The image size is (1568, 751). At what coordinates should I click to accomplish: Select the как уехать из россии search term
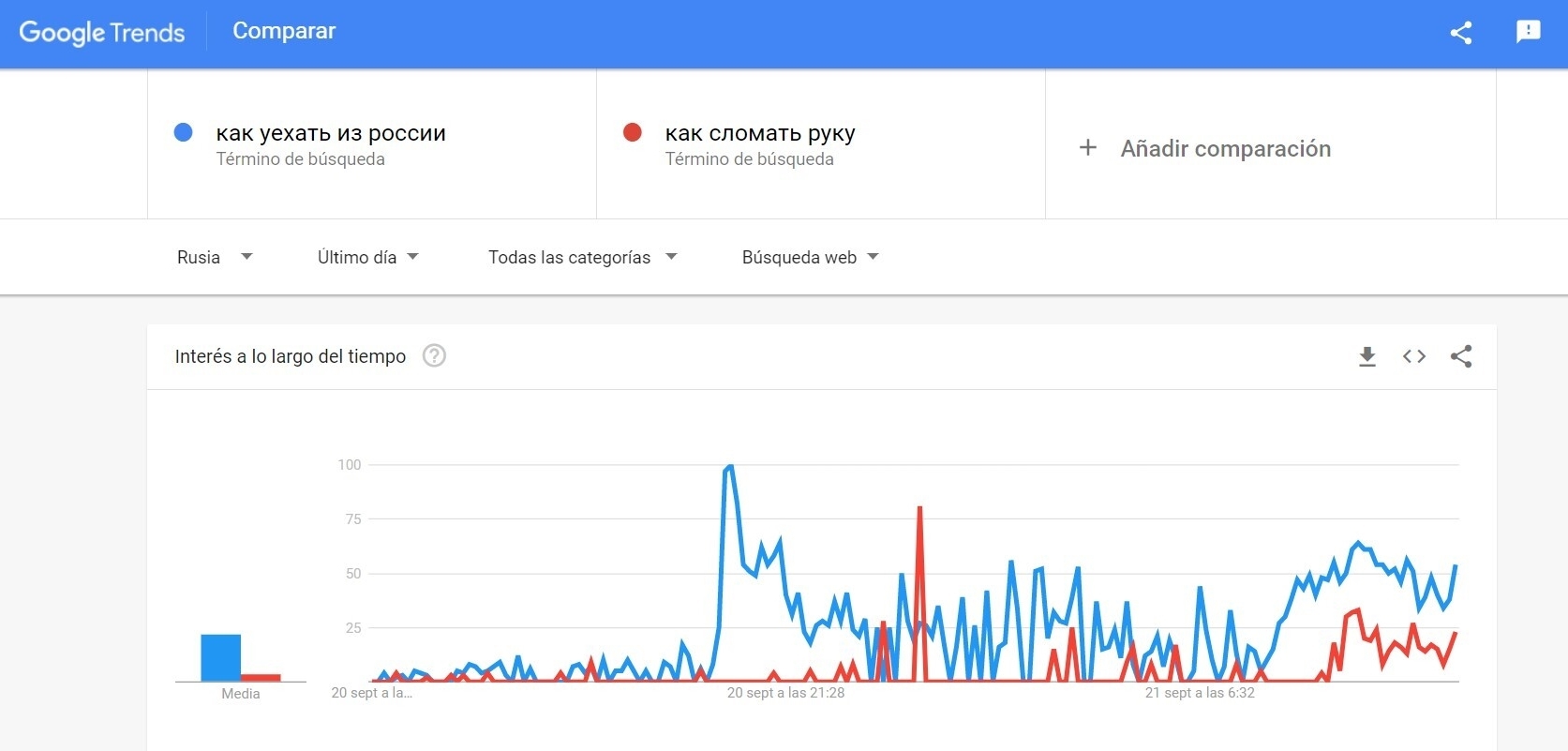click(331, 133)
